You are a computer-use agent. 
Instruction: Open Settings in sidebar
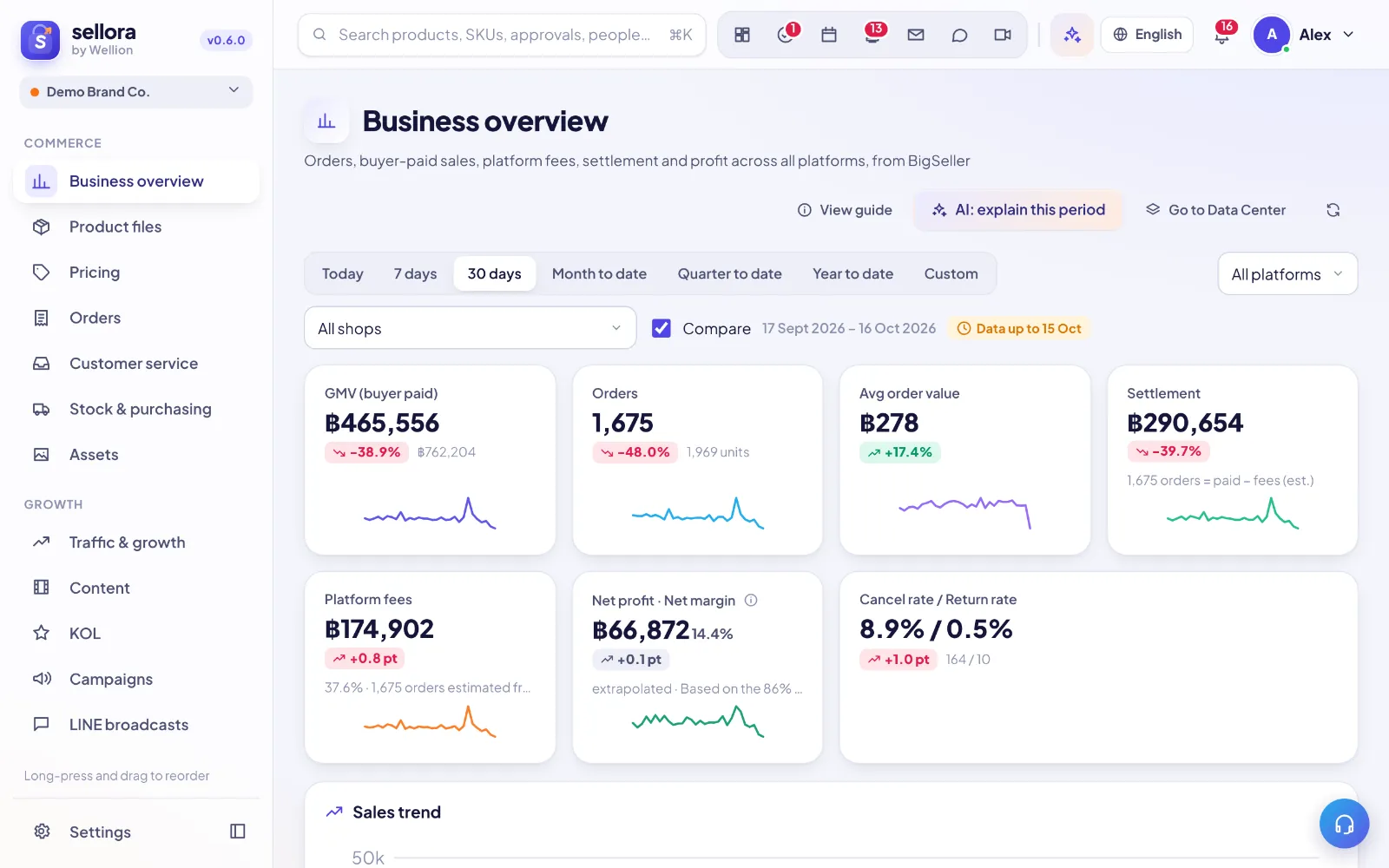(x=100, y=832)
